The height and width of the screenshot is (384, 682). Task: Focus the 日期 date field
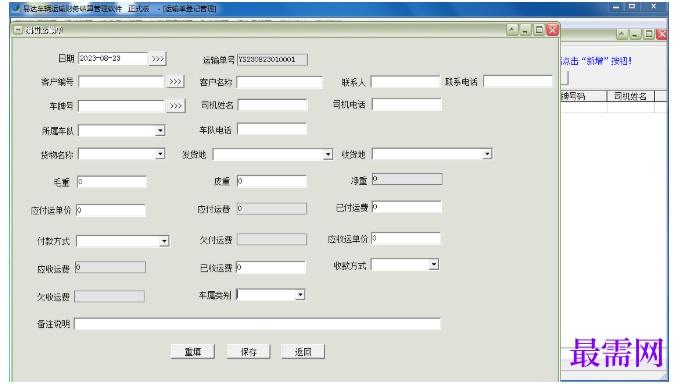tap(113, 58)
